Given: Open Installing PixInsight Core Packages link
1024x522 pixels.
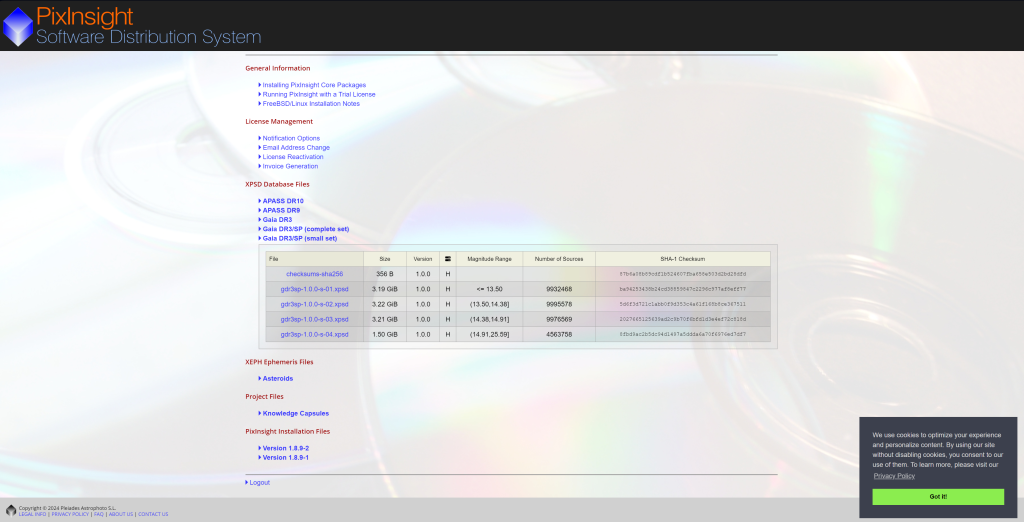Looking at the screenshot, I should (314, 85).
